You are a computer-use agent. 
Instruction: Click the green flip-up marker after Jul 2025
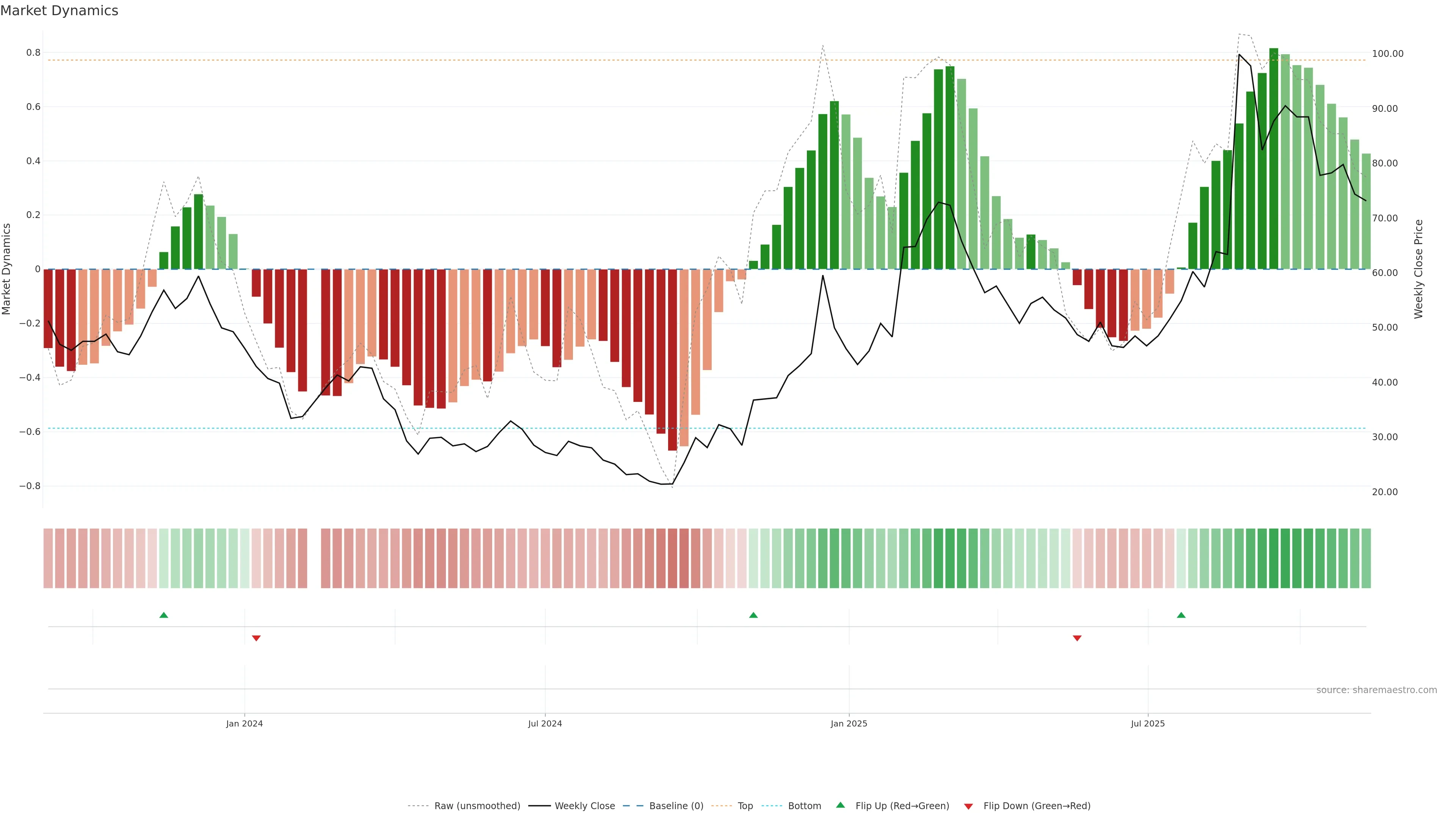(1181, 615)
